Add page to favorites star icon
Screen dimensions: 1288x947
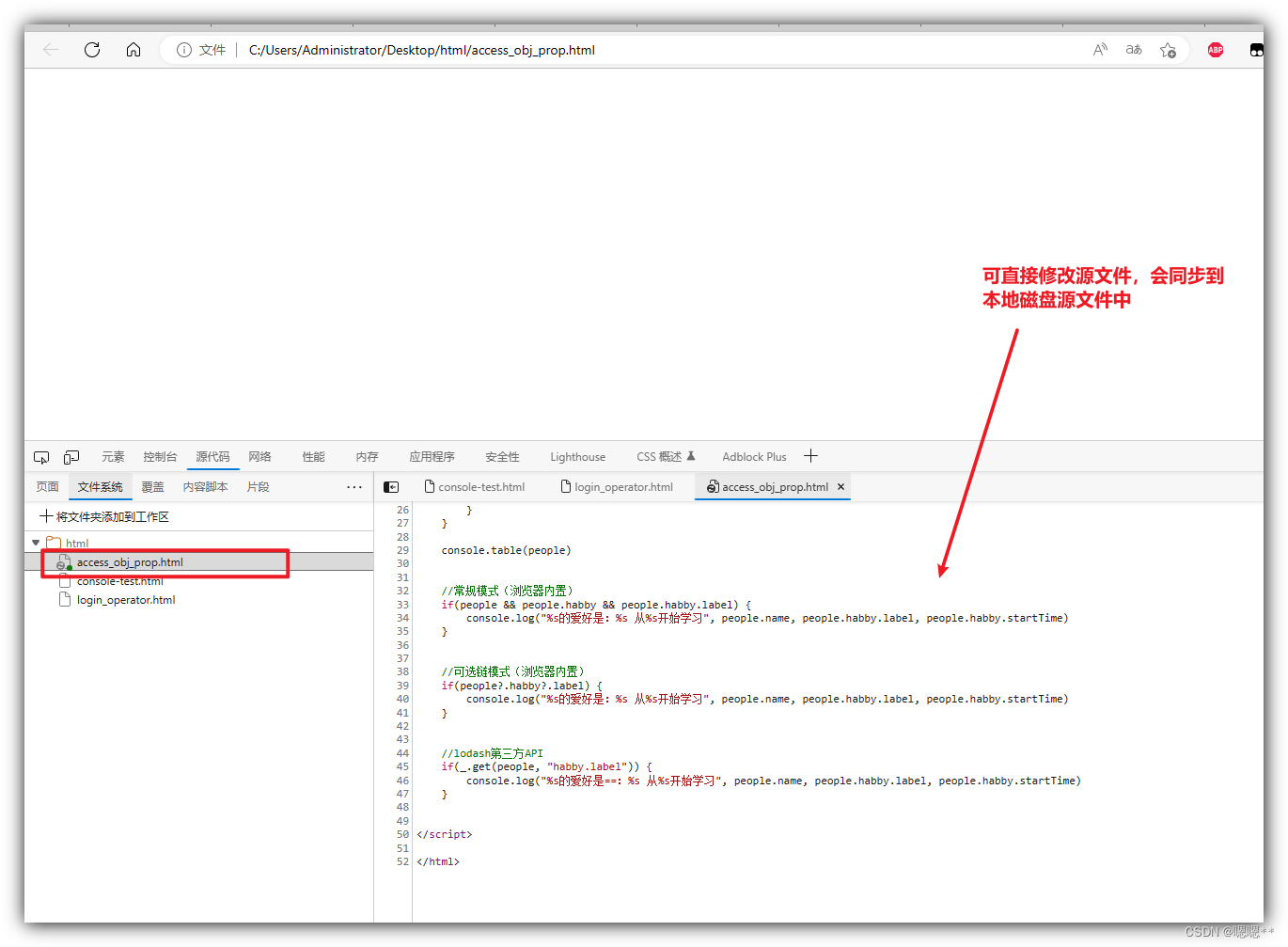1168,50
